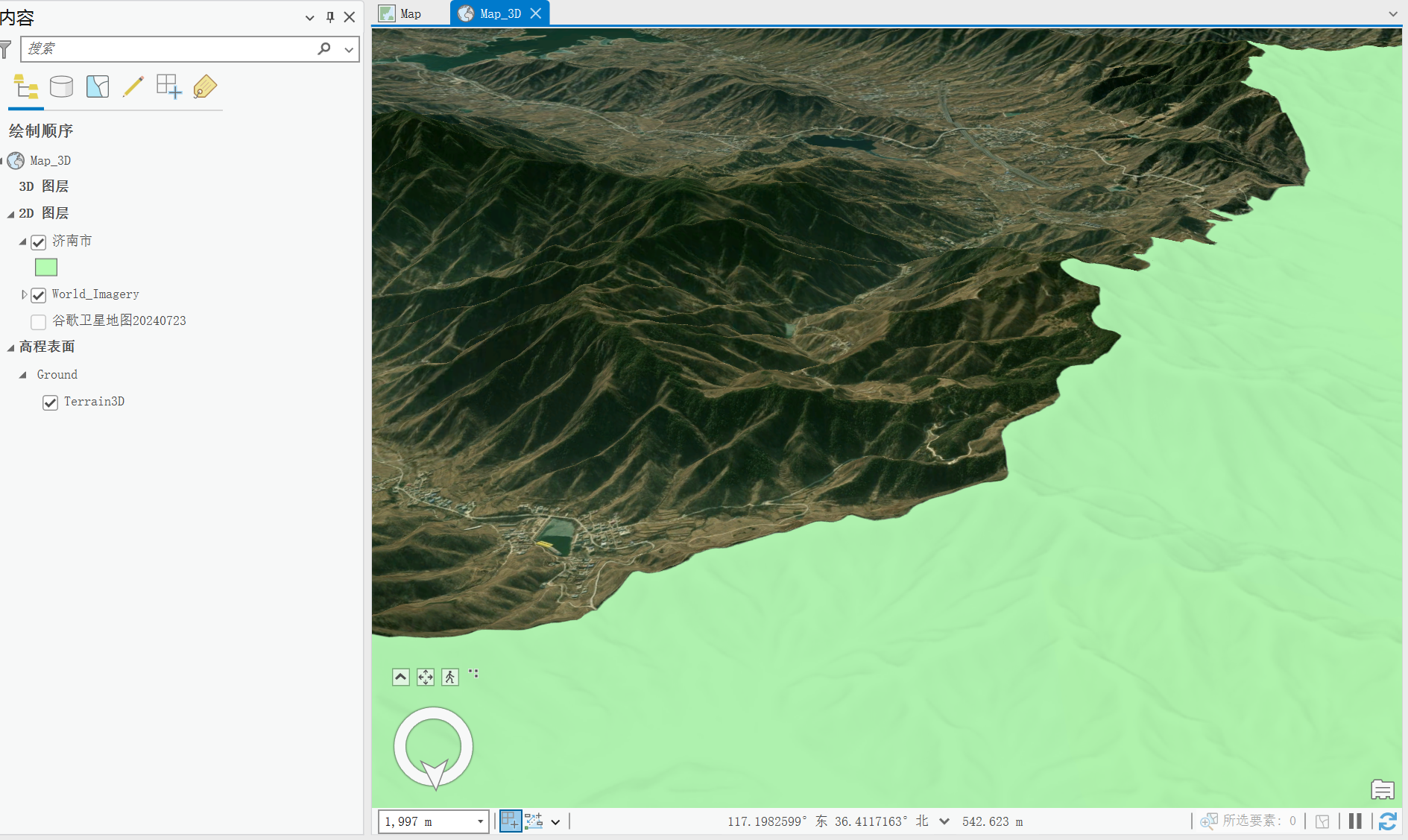Toggle auto-hide pin for Contents pane
The image size is (1408, 840).
coord(330,17)
